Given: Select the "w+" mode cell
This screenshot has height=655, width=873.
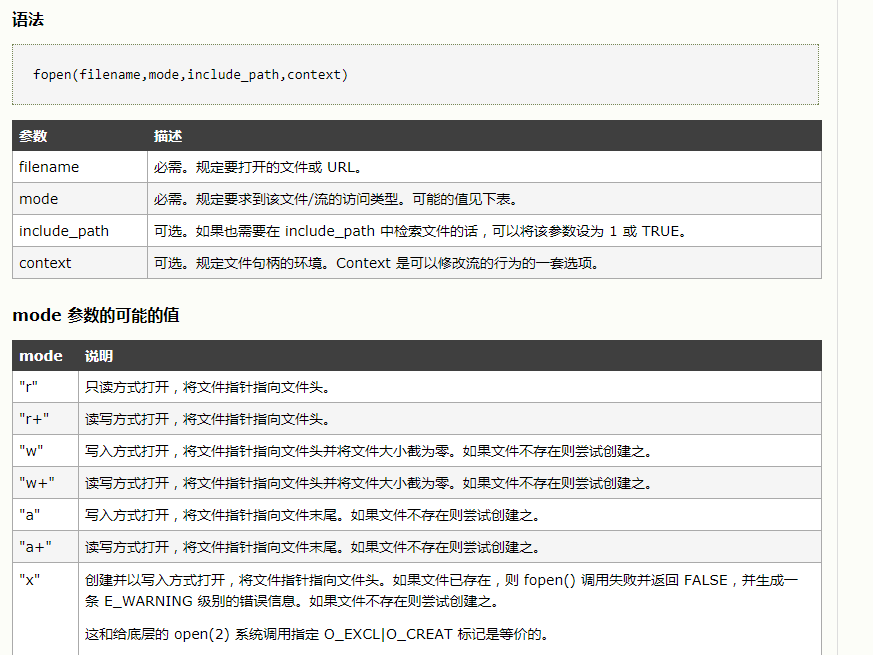Looking at the screenshot, I should pos(36,483).
